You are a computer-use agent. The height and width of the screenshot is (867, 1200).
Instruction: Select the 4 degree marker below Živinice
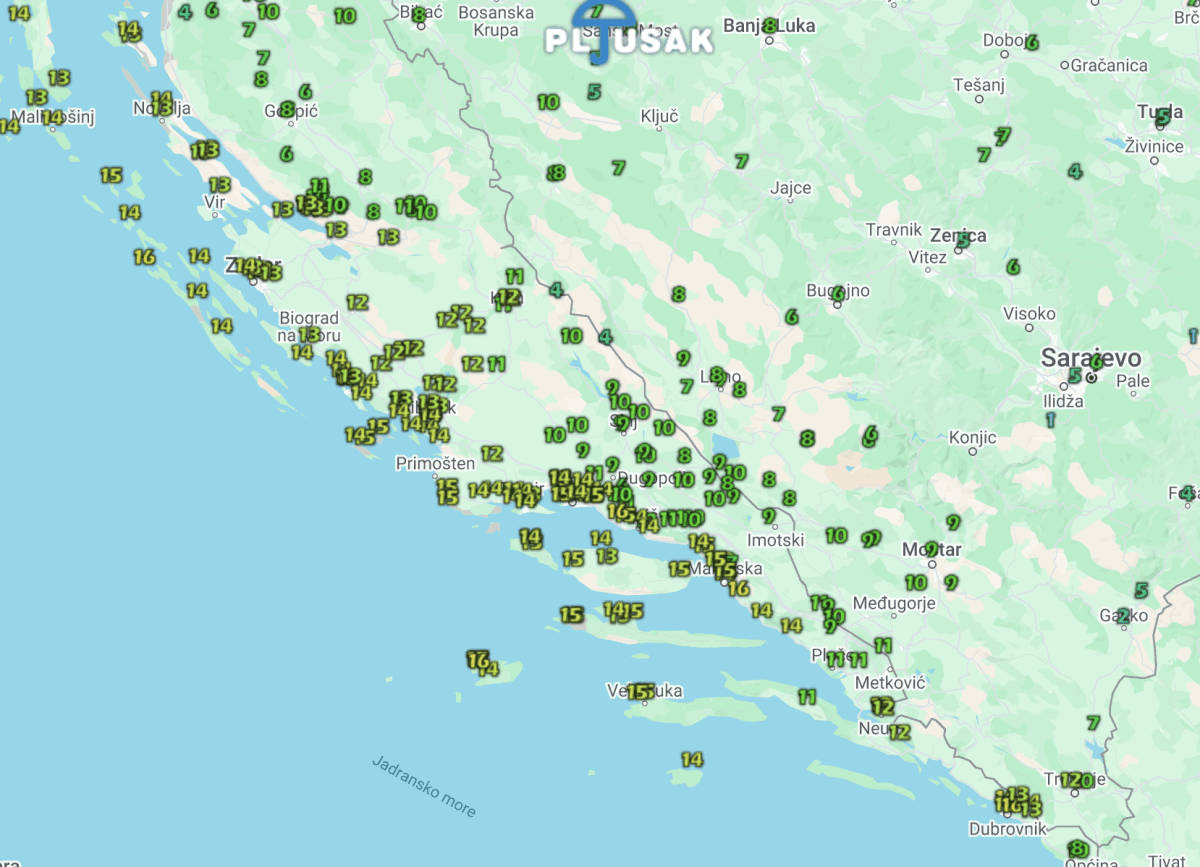click(1075, 171)
